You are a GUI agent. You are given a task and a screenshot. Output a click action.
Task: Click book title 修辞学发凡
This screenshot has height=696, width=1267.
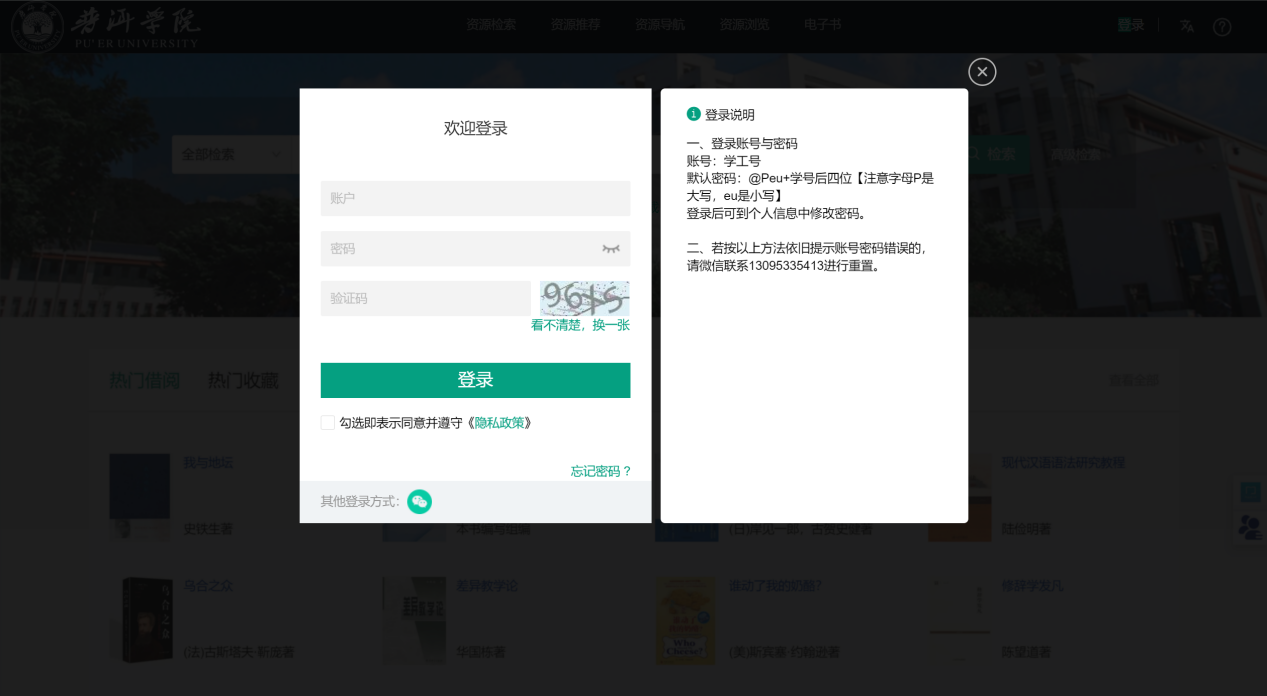[x=1032, y=586]
